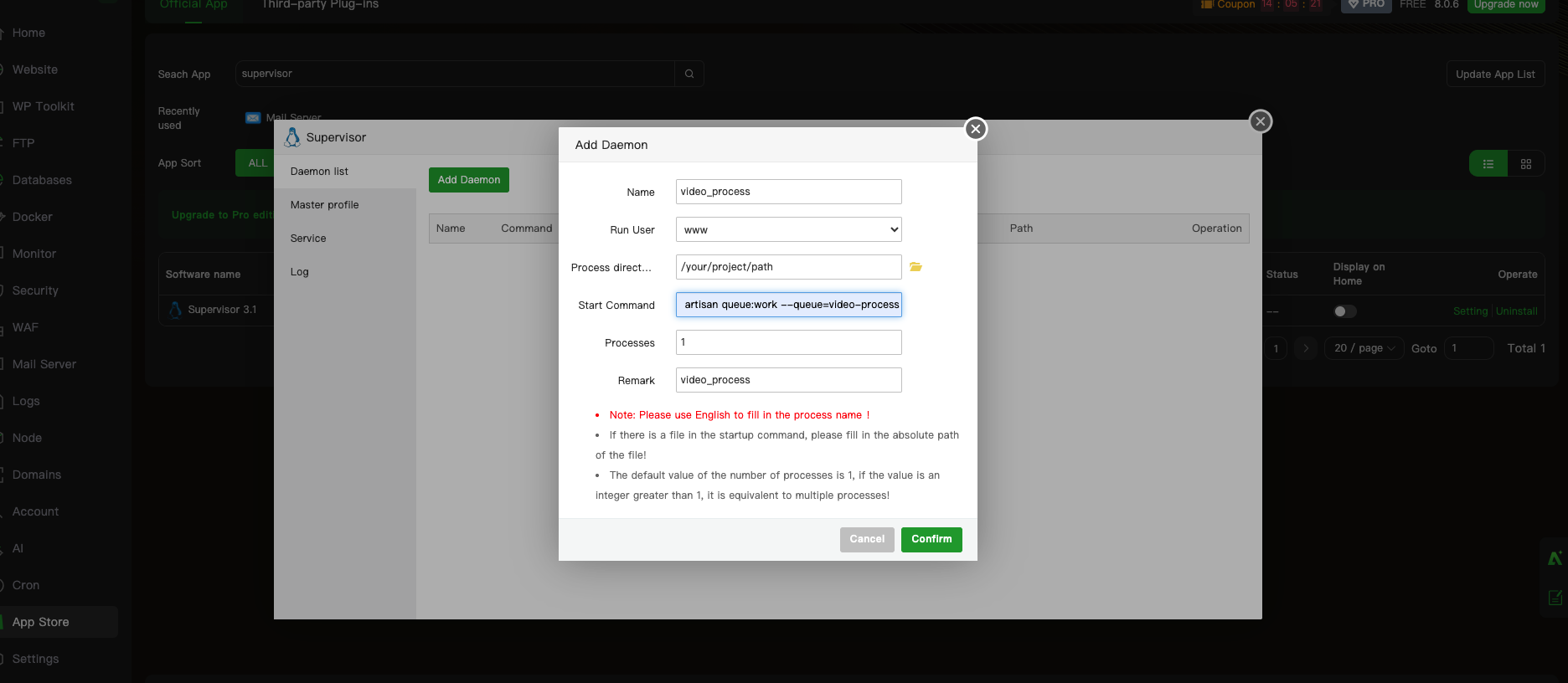Click the Setting link for Supervisor
This screenshot has height=683, width=1568.
point(1470,311)
